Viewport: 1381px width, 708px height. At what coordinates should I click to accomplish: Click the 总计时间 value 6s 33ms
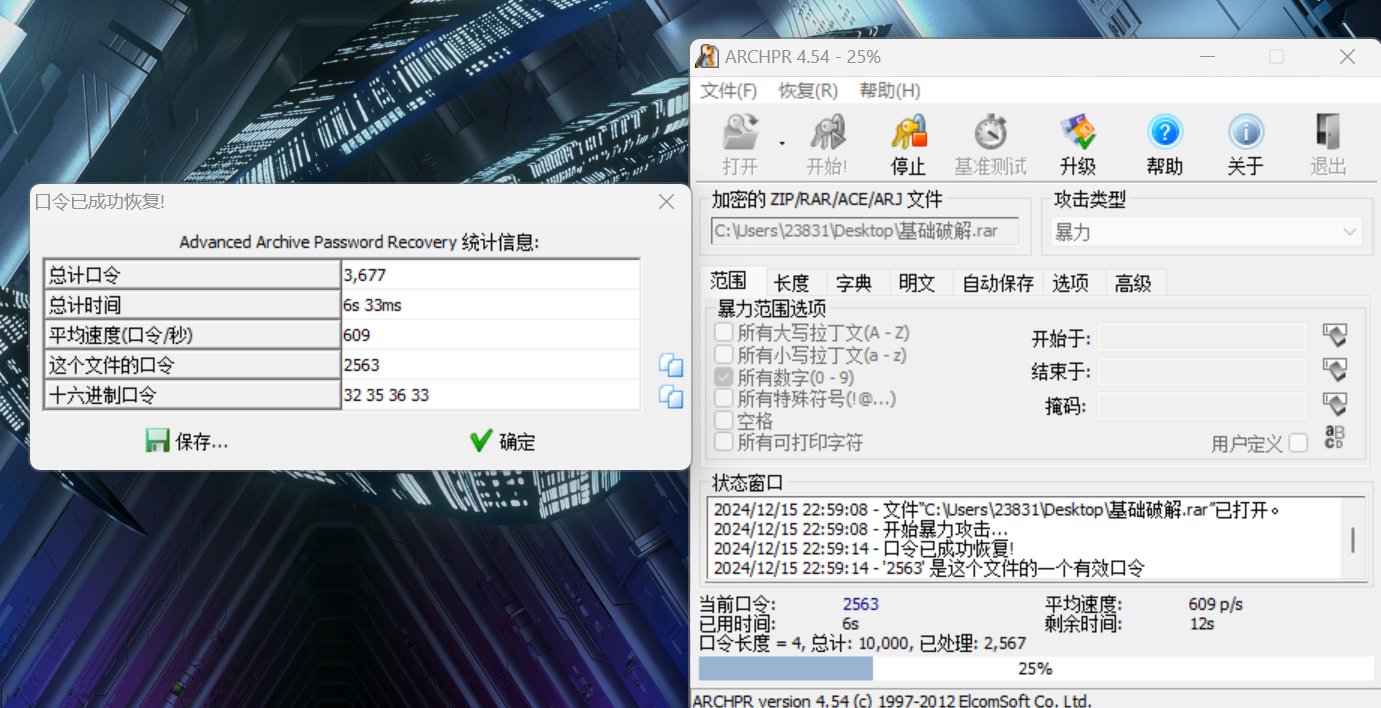(x=490, y=305)
